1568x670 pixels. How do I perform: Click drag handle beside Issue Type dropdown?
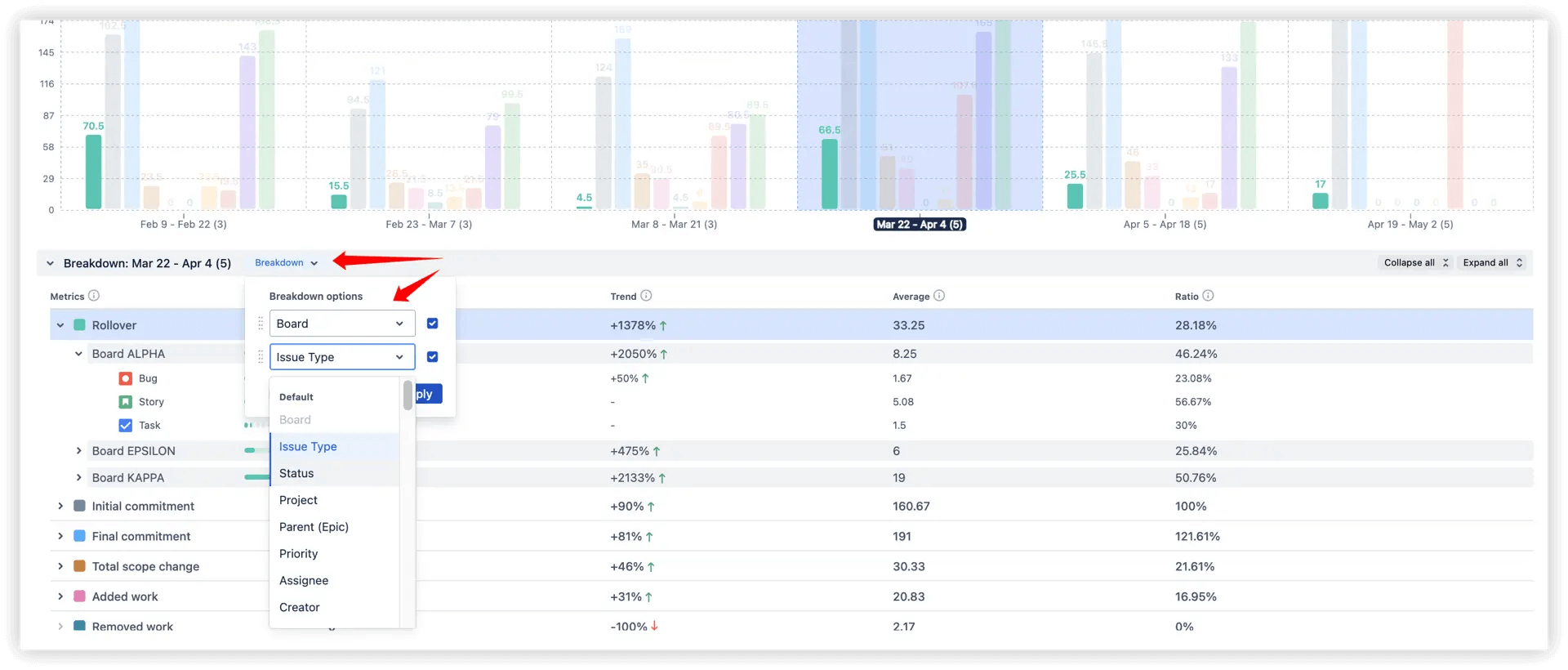(x=261, y=357)
